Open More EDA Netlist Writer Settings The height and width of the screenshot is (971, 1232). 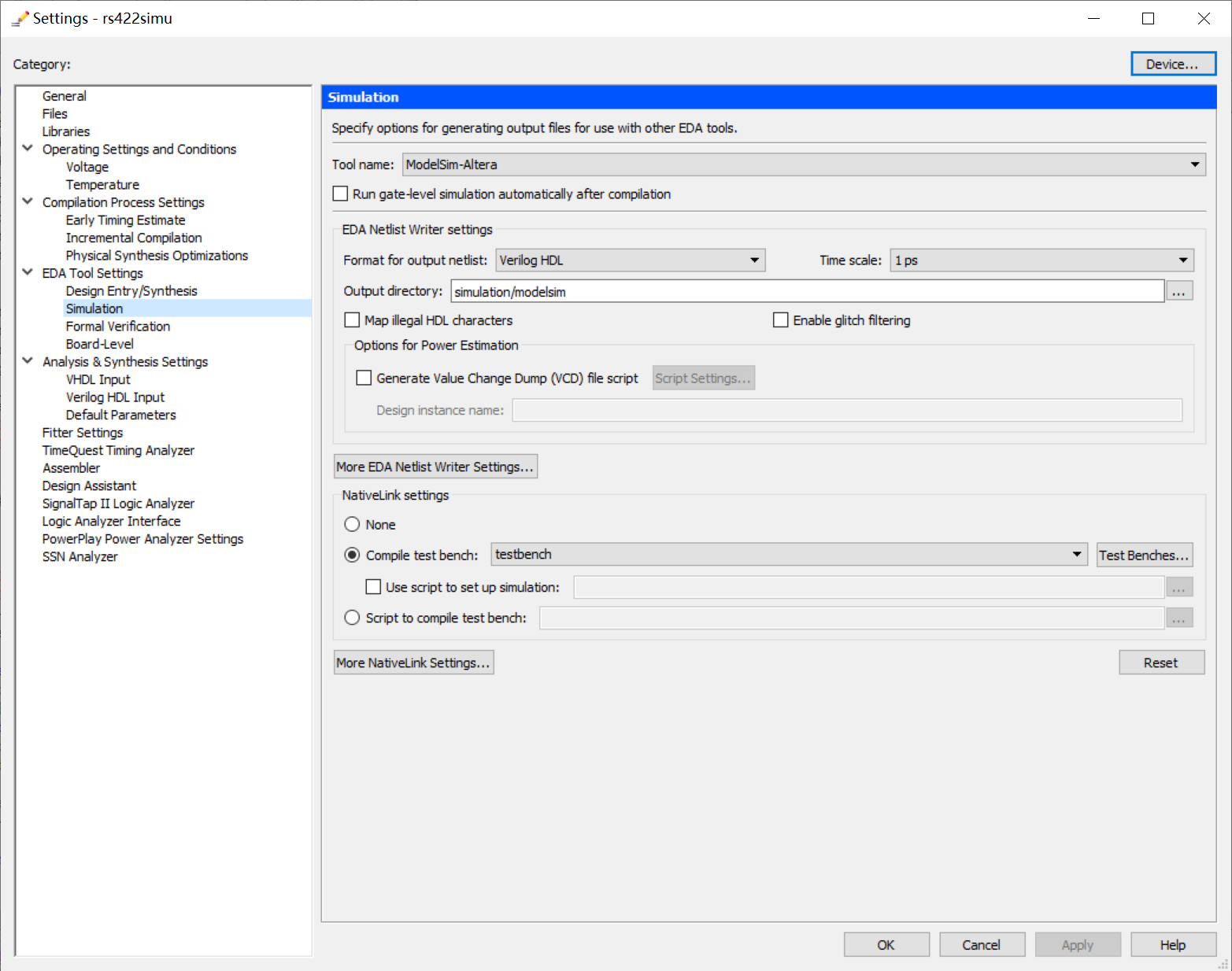(x=435, y=467)
